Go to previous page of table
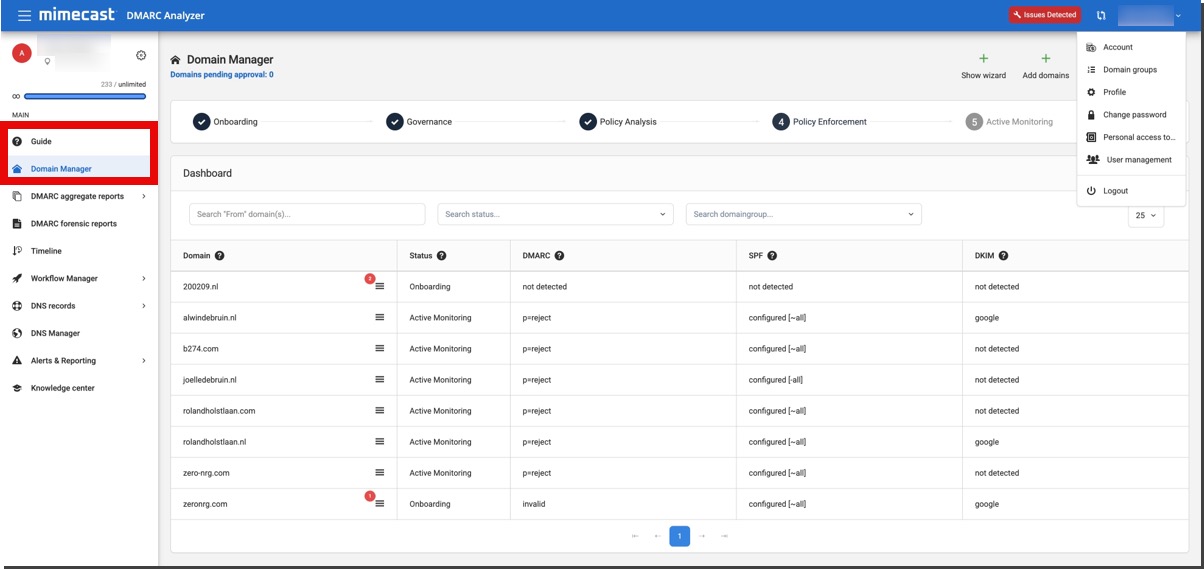The width and height of the screenshot is (1204, 569). (x=657, y=537)
